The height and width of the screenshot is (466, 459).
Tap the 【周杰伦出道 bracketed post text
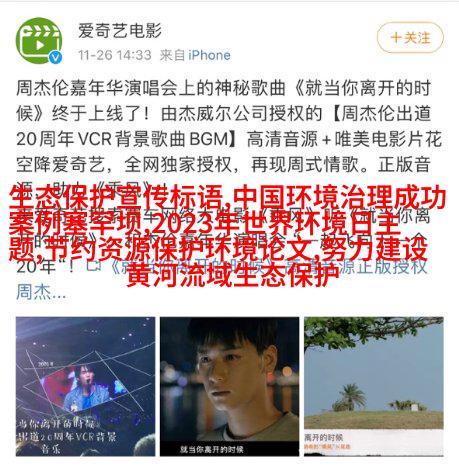(380, 114)
